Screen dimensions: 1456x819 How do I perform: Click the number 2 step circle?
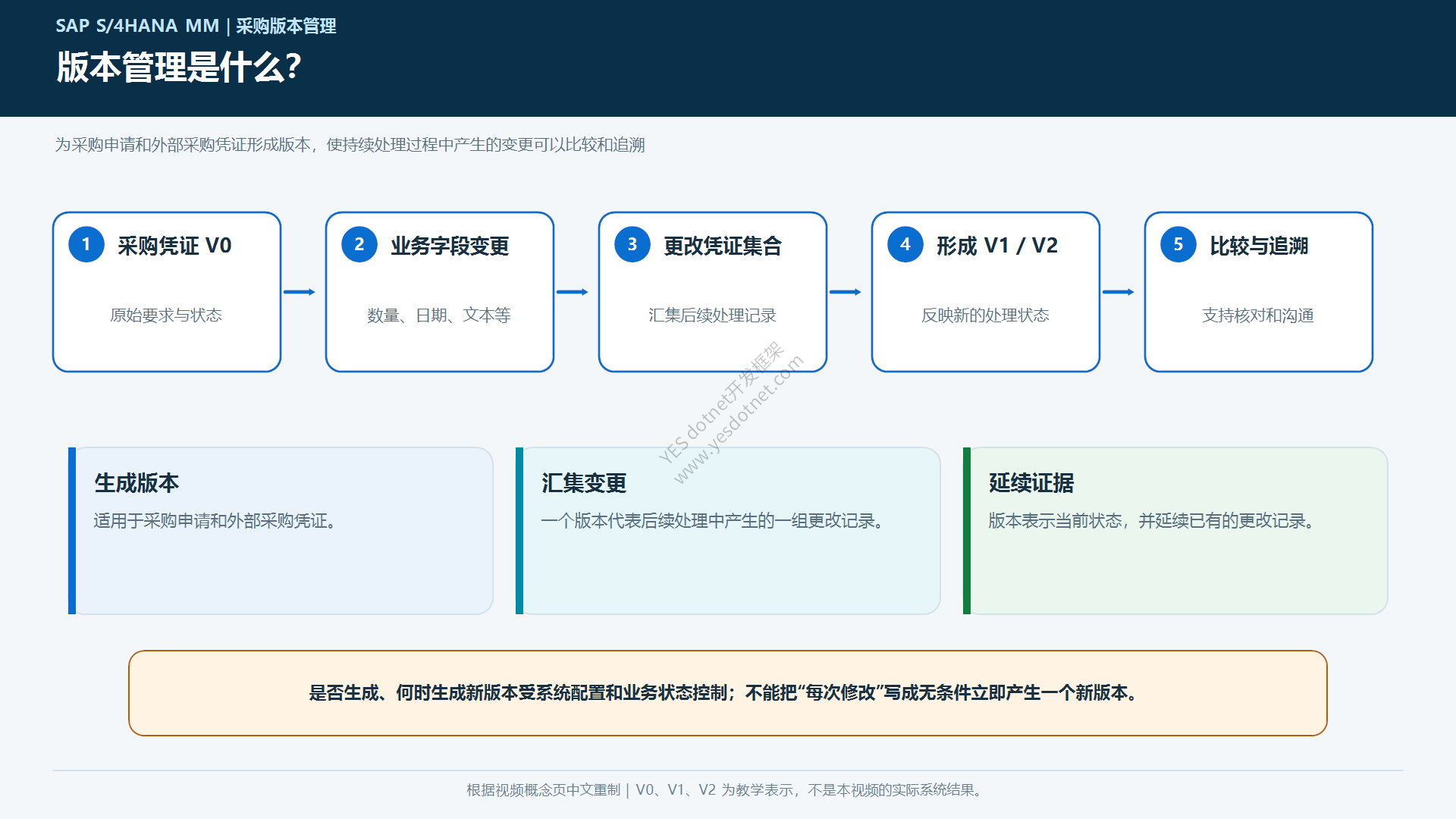(x=359, y=244)
